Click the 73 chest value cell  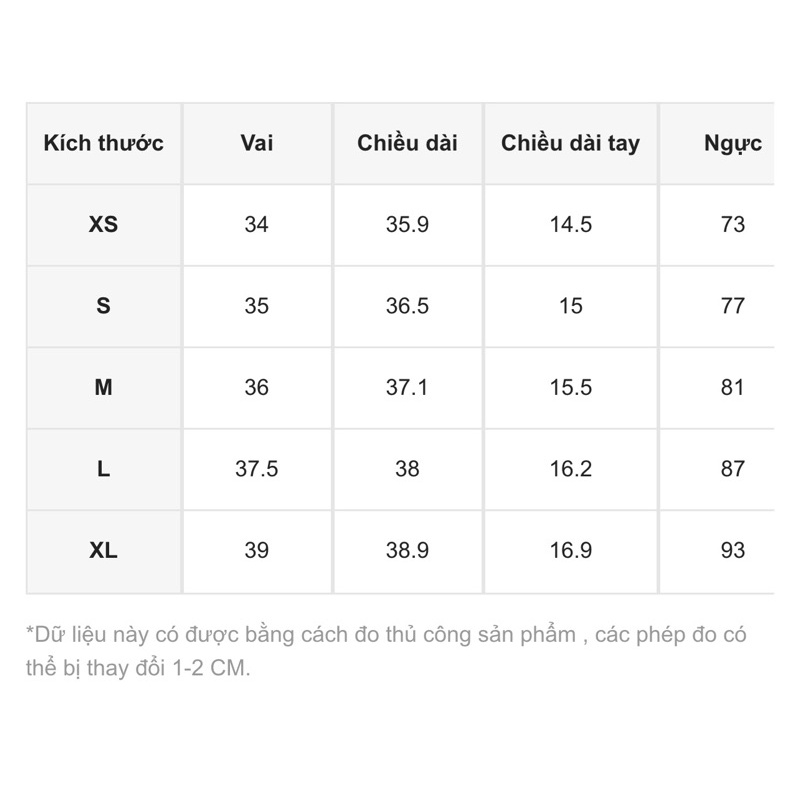pyautogui.click(x=732, y=225)
